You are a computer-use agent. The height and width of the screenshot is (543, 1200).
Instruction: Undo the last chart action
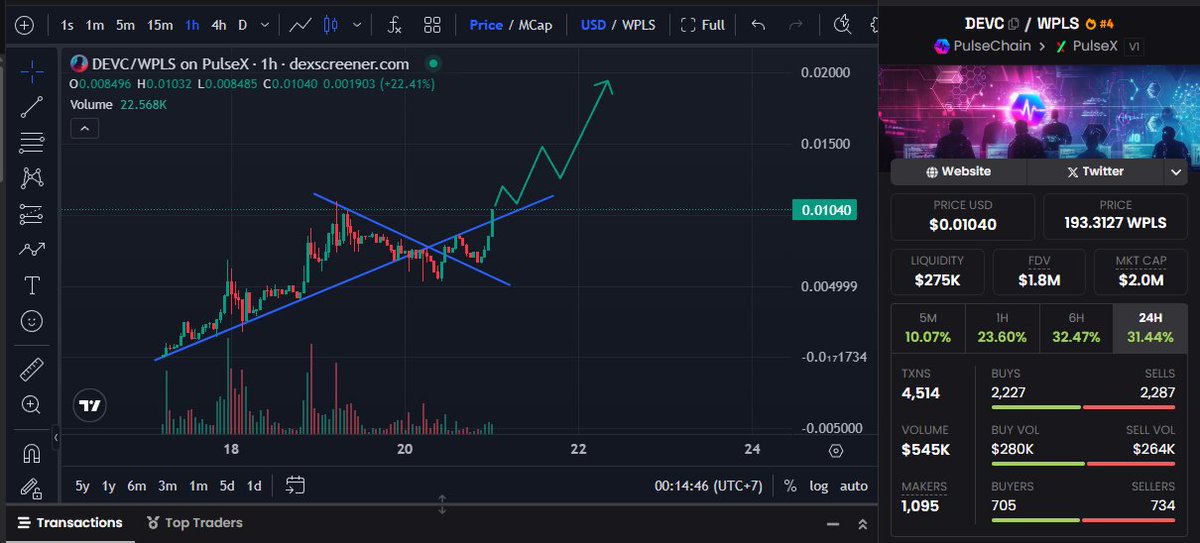758,25
